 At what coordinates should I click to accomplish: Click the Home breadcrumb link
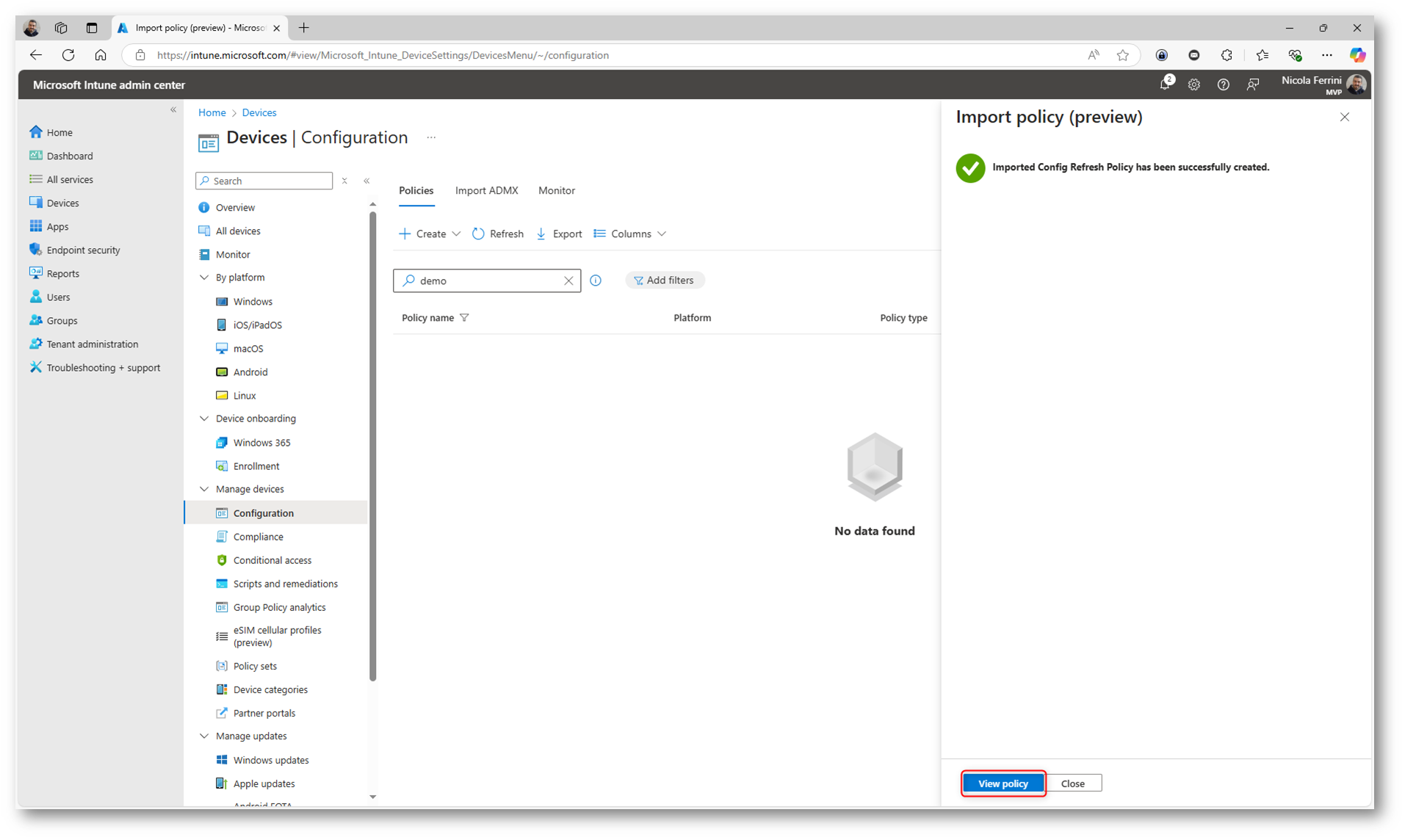pyautogui.click(x=212, y=113)
